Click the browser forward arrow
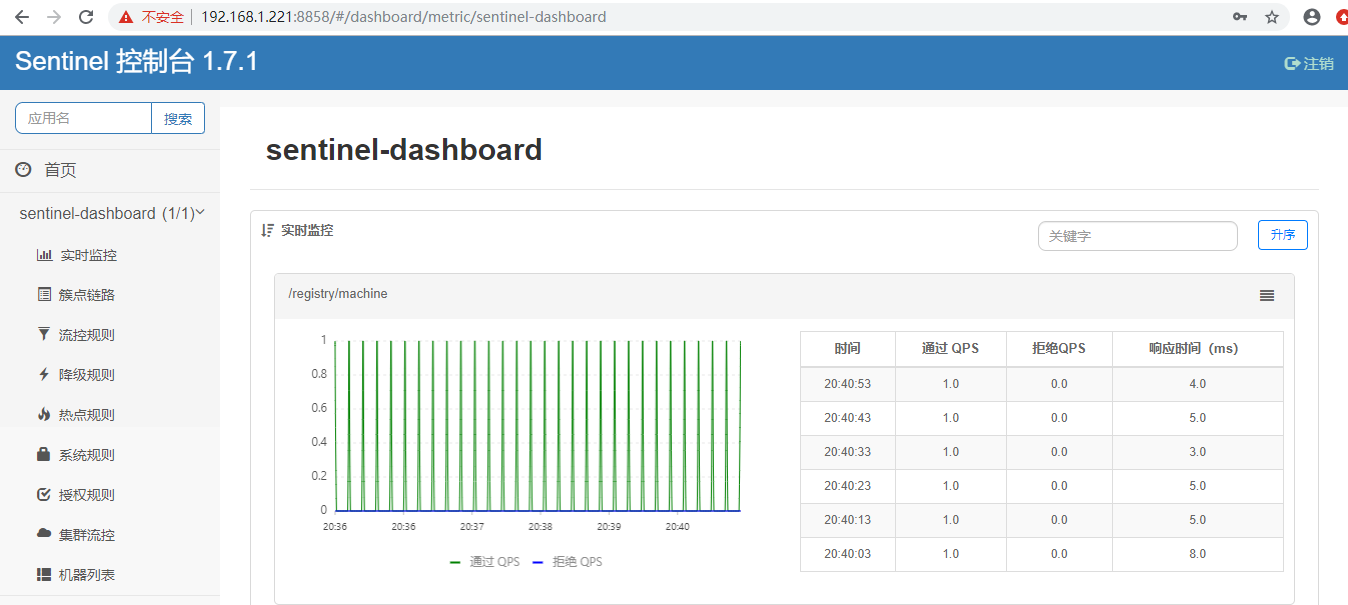 [x=54, y=17]
